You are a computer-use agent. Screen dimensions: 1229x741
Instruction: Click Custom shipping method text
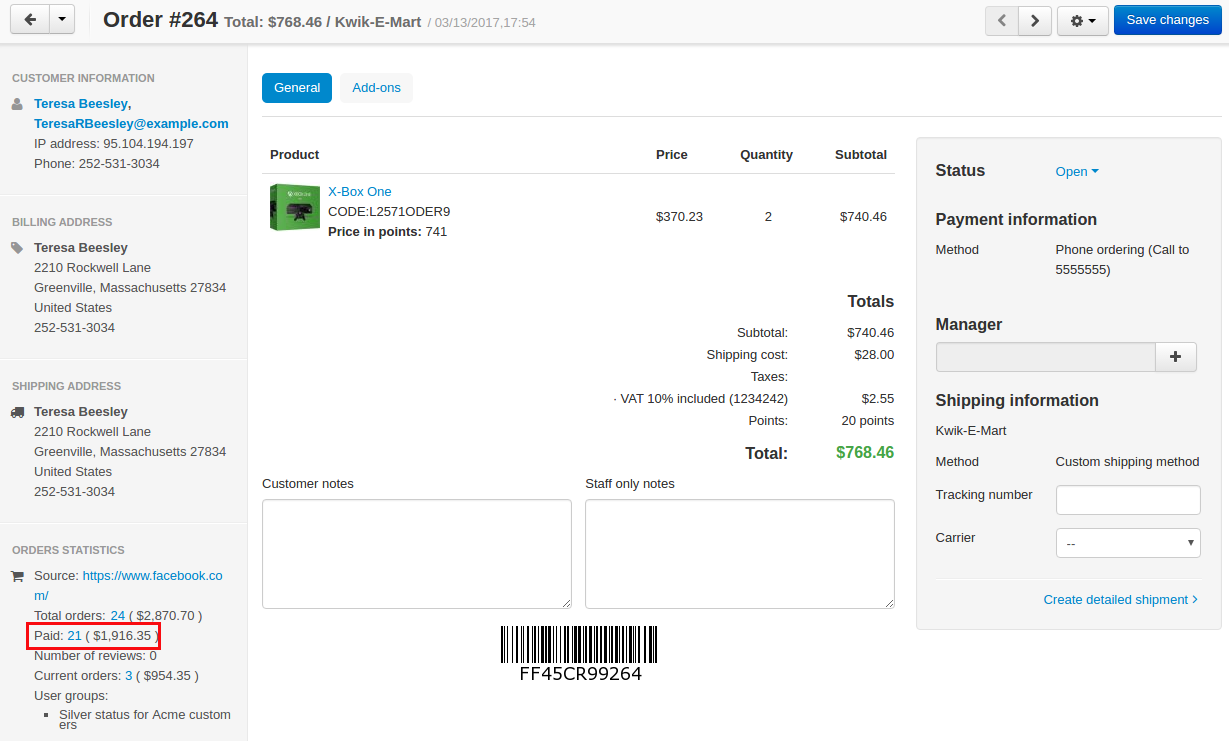pyautogui.click(x=1127, y=462)
